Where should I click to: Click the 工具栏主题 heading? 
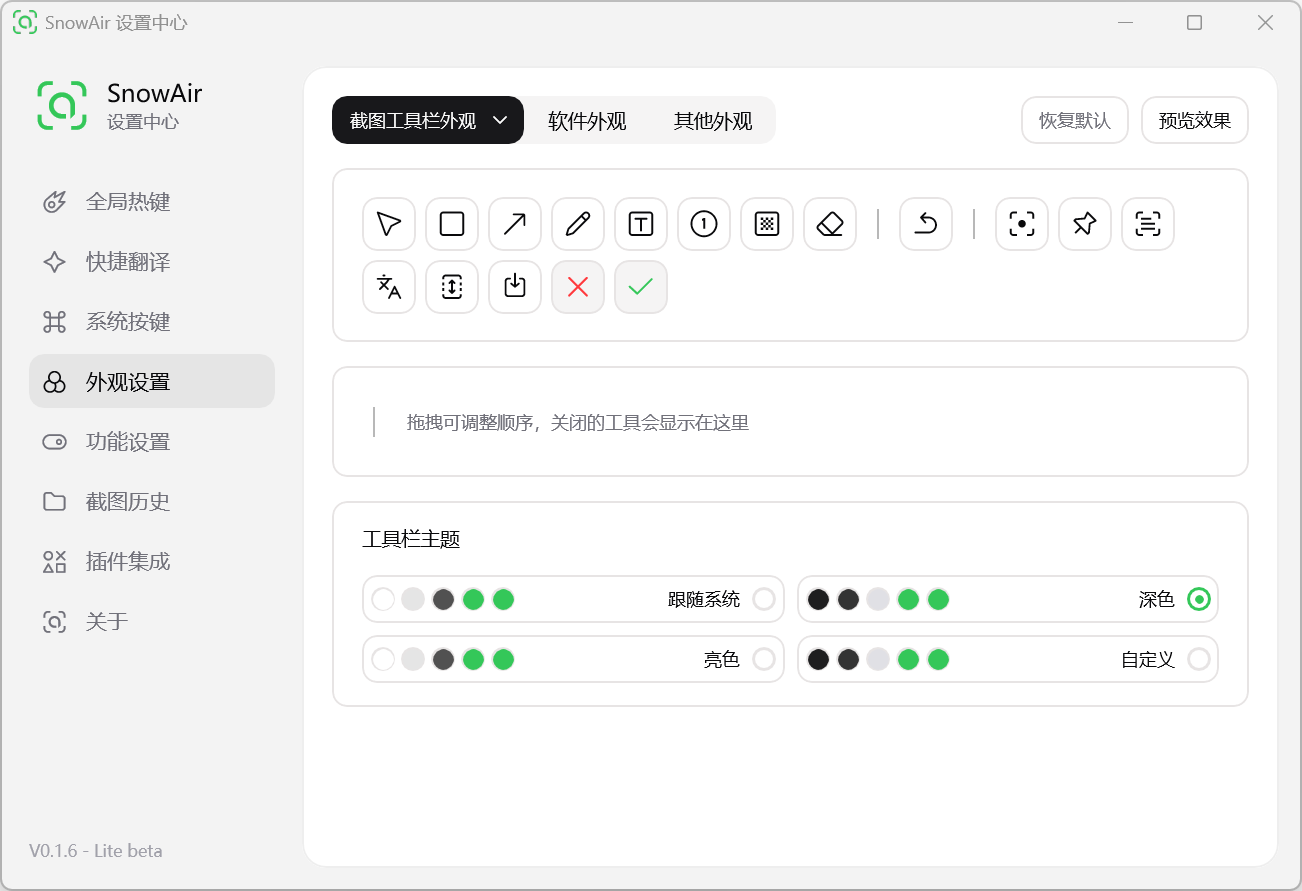pyautogui.click(x=411, y=540)
